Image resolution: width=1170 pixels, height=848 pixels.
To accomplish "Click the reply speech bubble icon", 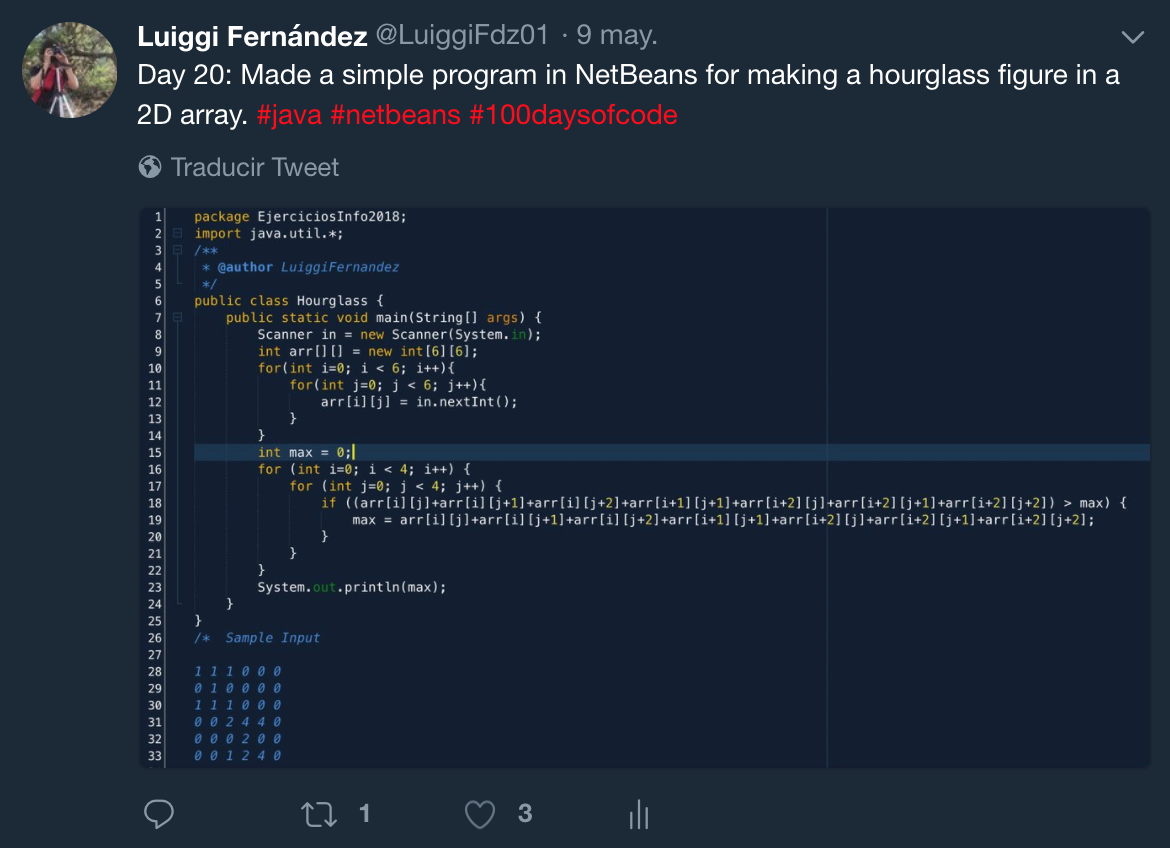I will point(159,814).
